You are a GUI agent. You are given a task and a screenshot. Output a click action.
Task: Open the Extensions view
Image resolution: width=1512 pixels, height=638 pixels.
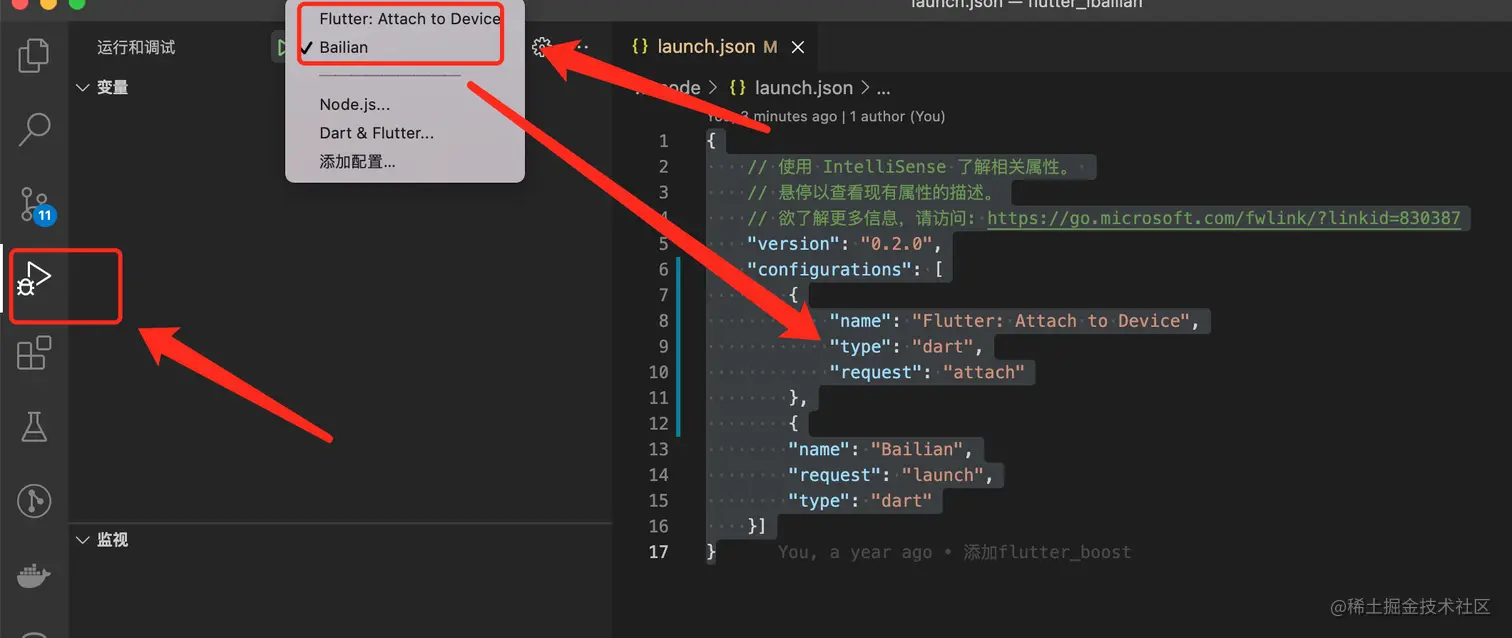click(x=34, y=353)
